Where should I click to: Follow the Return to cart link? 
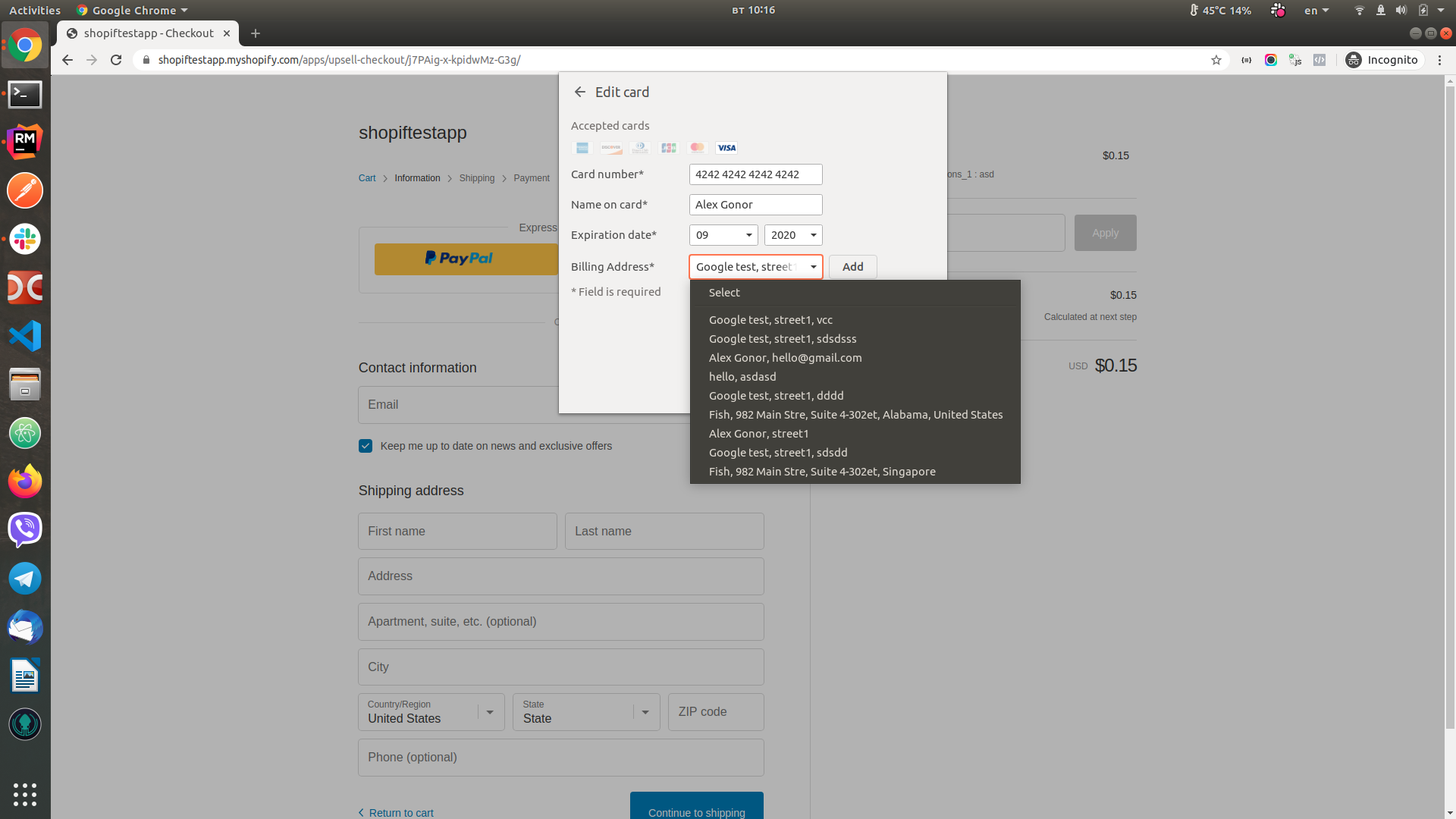396,813
